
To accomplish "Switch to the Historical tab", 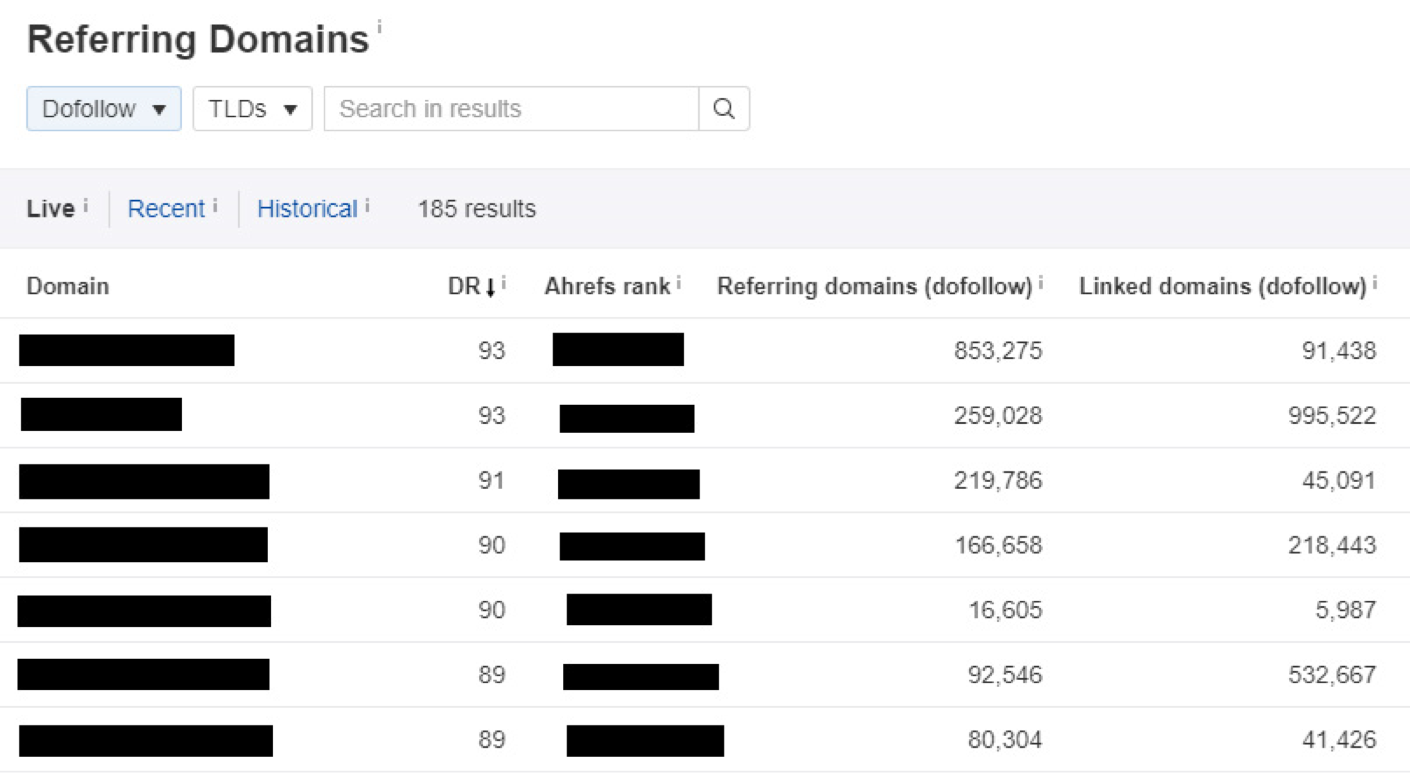I will pyautogui.click(x=307, y=209).
